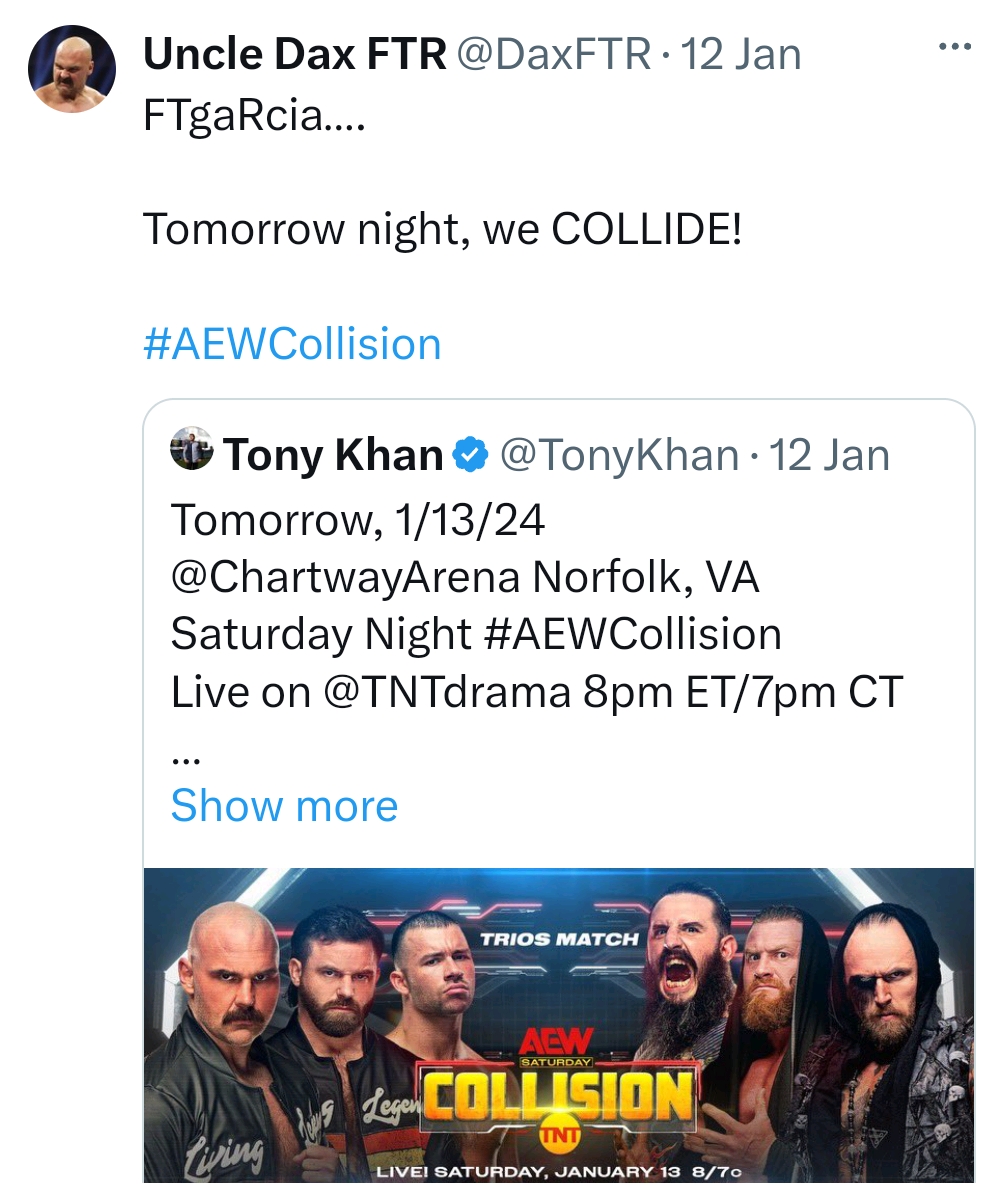998x1197 pixels.
Task: Click the @DaxFTR handle
Action: [x=553, y=54]
